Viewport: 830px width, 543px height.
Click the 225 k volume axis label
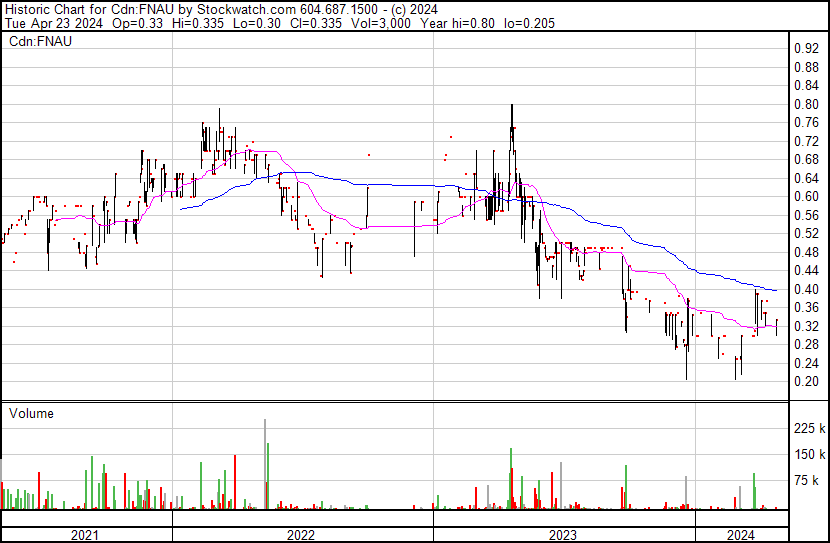[809, 428]
